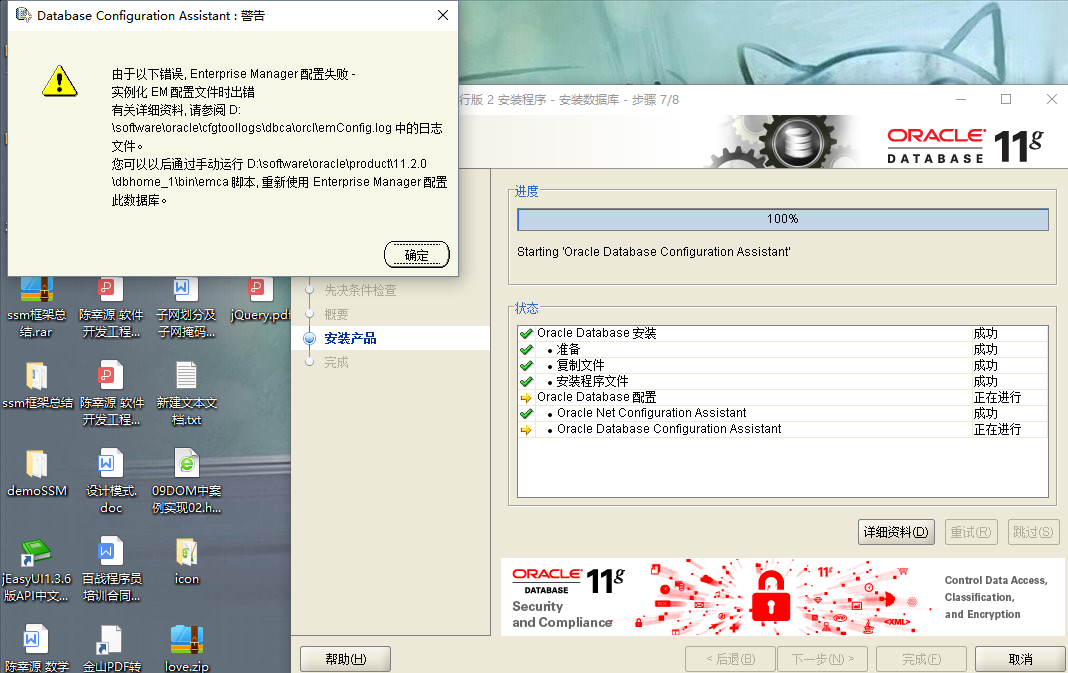Select the 概要 step in installer sidebar
The image size is (1068, 673).
pyautogui.click(x=336, y=314)
